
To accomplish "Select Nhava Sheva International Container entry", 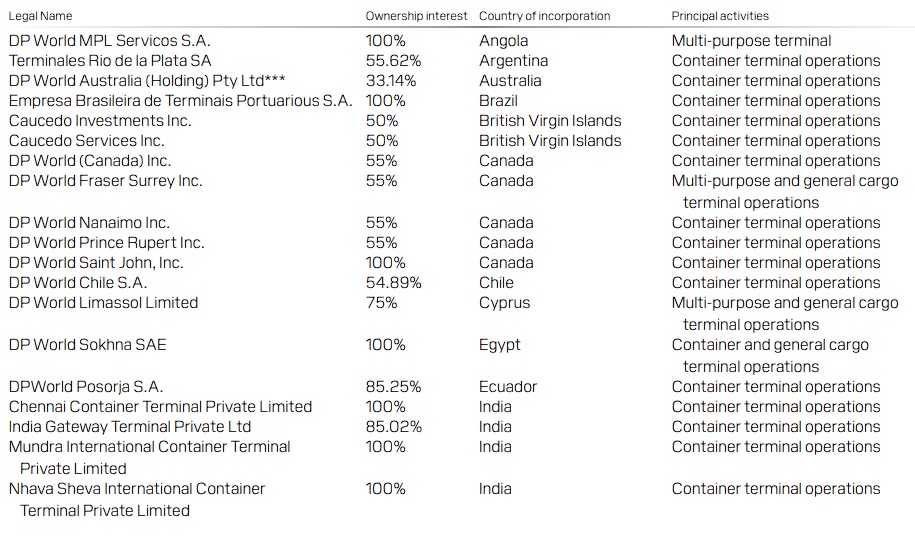I will tap(137, 500).
